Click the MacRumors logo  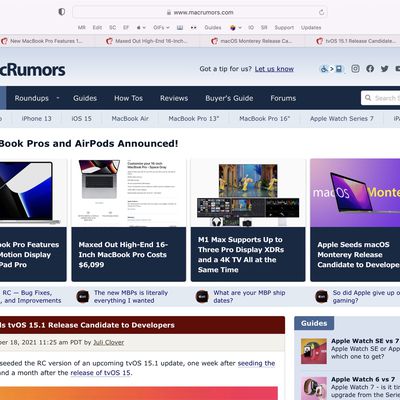pyautogui.click(x=33, y=70)
